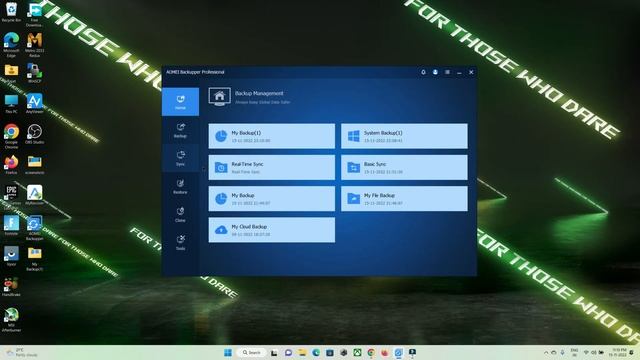Click the small collapse arrow beside the sidebar
The height and width of the screenshot is (360, 640).
203,168
